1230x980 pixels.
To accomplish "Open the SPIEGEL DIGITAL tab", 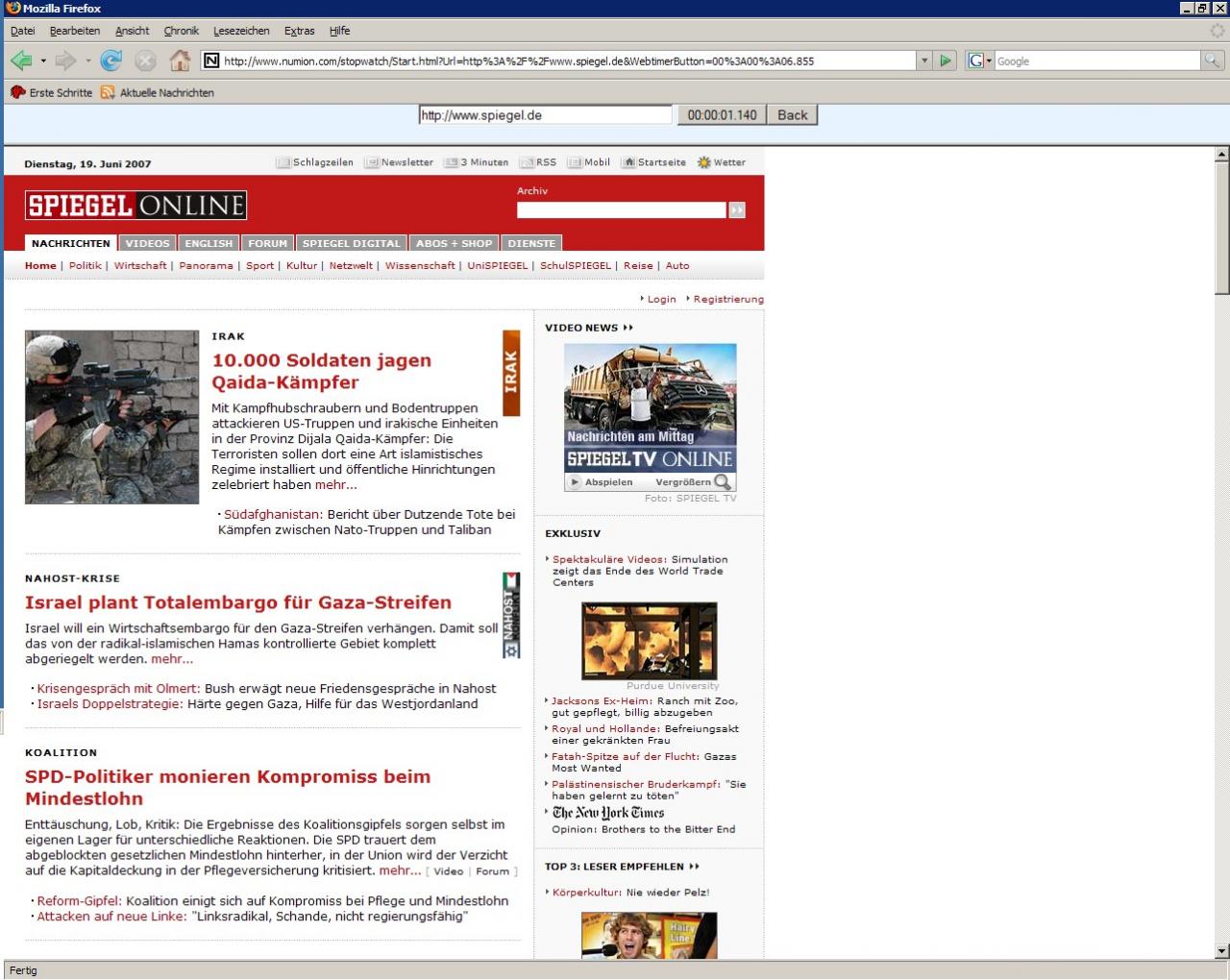I will tap(351, 243).
